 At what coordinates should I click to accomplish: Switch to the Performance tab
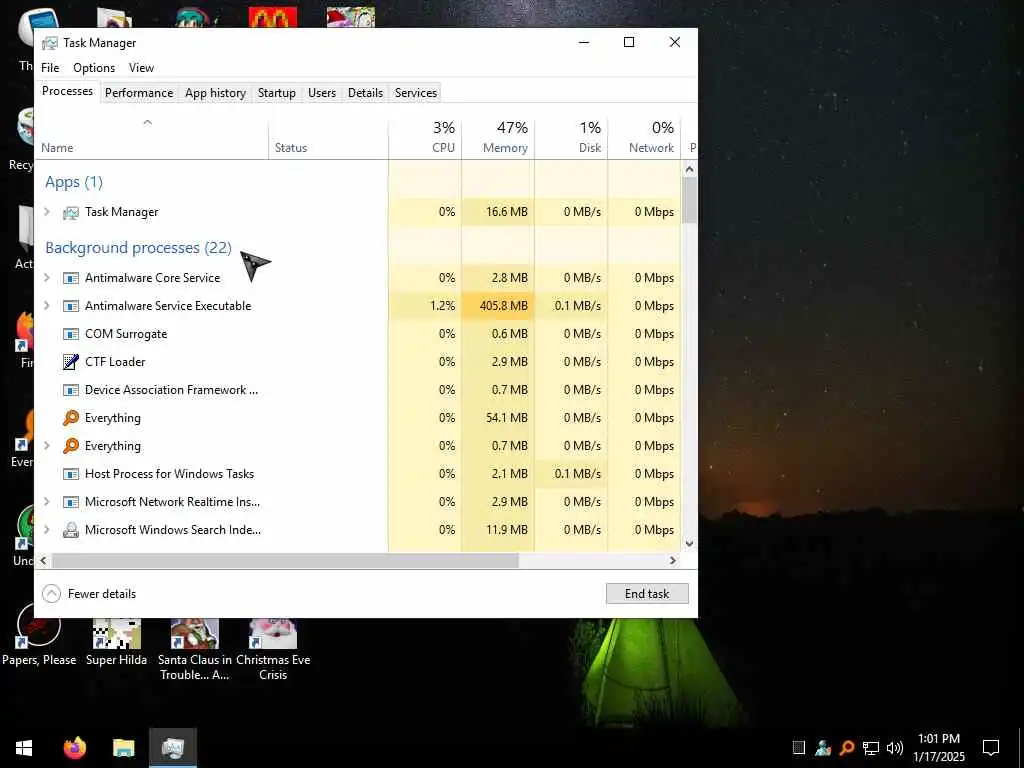(x=139, y=93)
